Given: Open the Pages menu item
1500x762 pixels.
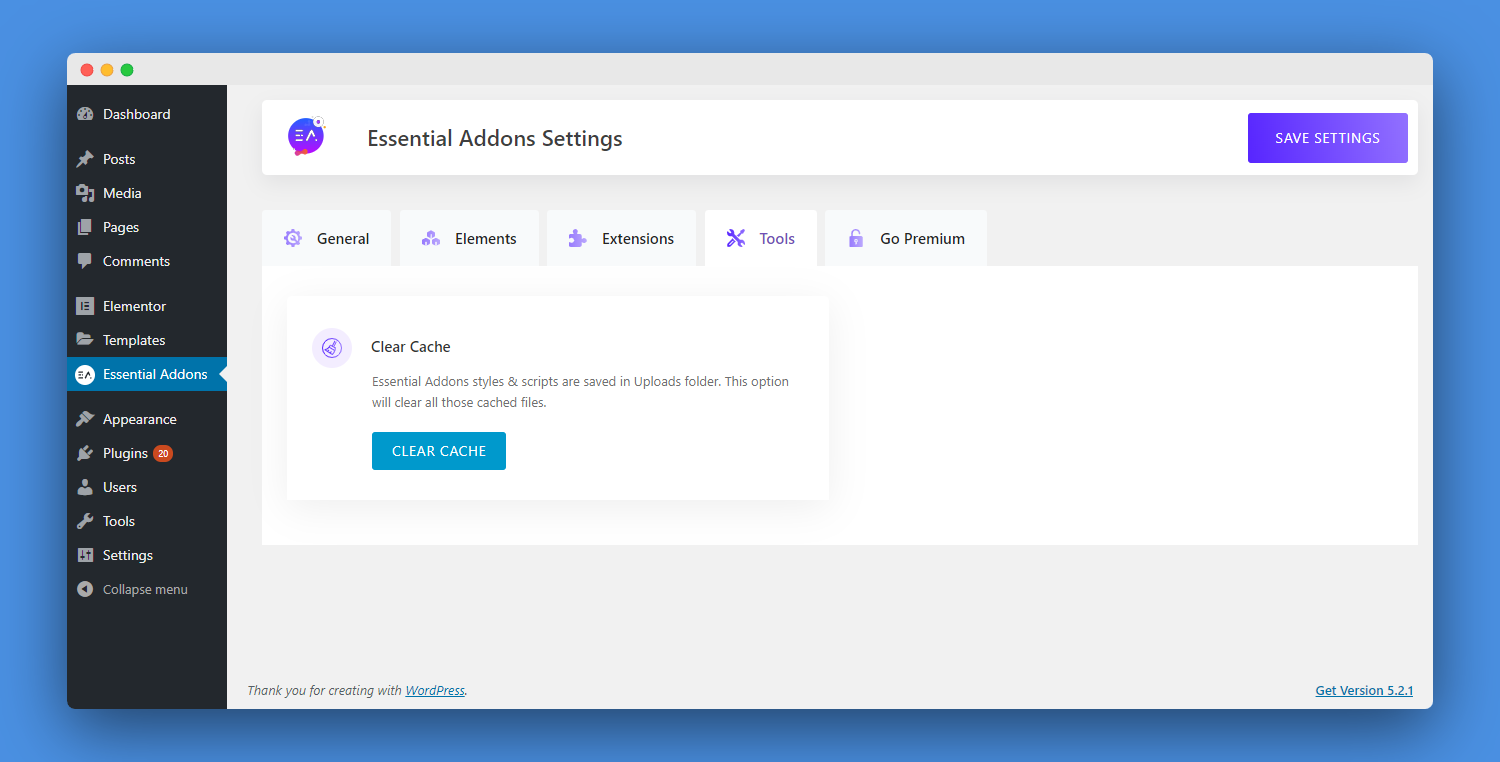Looking at the screenshot, I should pyautogui.click(x=147, y=227).
